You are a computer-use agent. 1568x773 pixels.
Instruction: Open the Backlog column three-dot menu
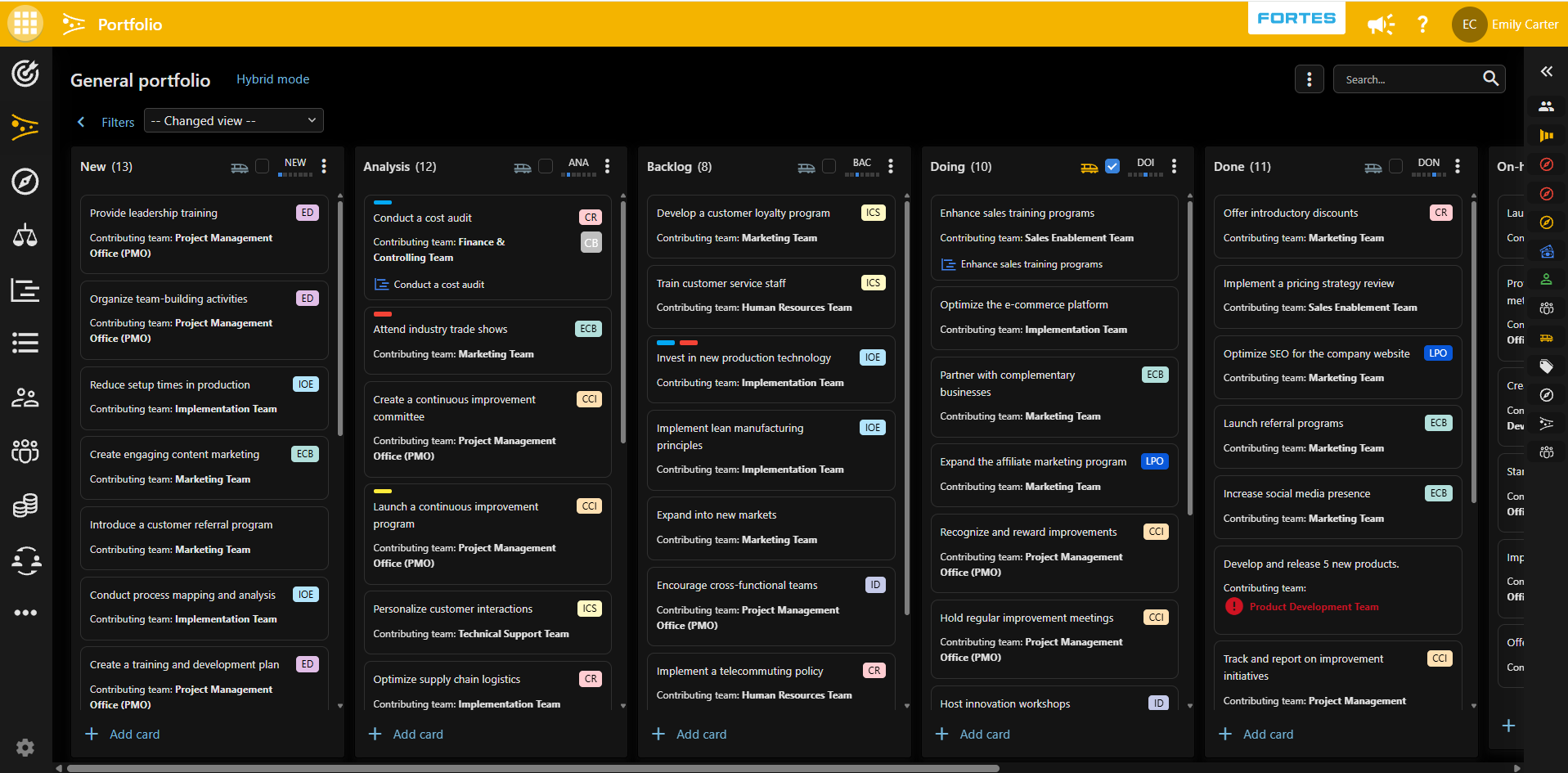[x=891, y=166]
